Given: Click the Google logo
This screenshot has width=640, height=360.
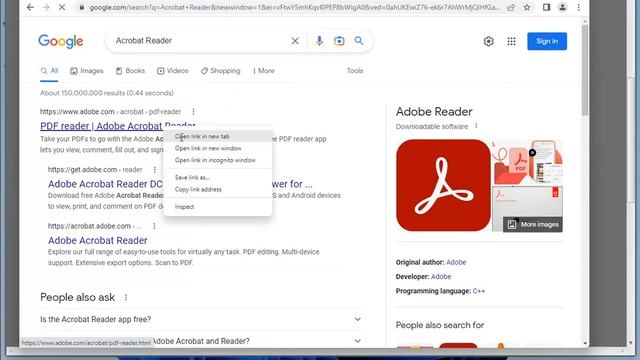Looking at the screenshot, I should tap(61, 41).
